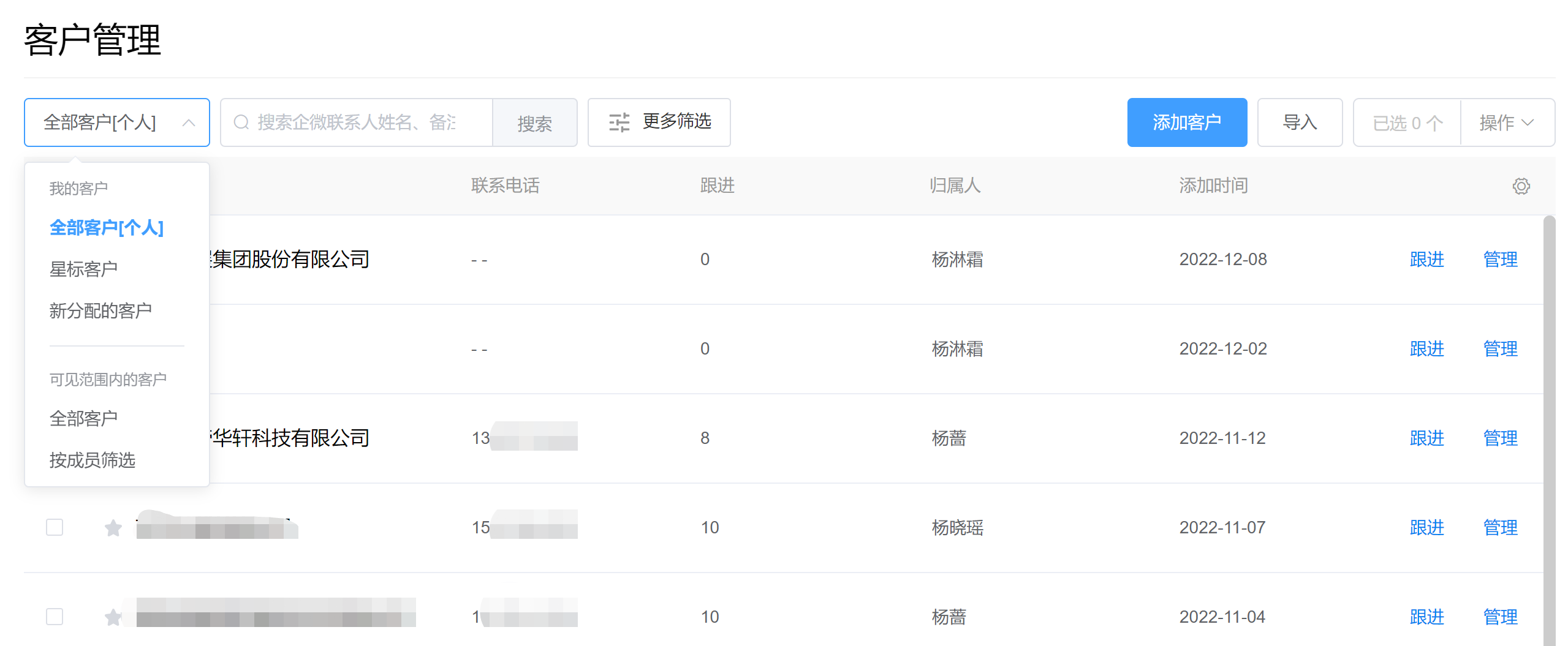Click the blue 添加客户 button

pyautogui.click(x=1186, y=122)
